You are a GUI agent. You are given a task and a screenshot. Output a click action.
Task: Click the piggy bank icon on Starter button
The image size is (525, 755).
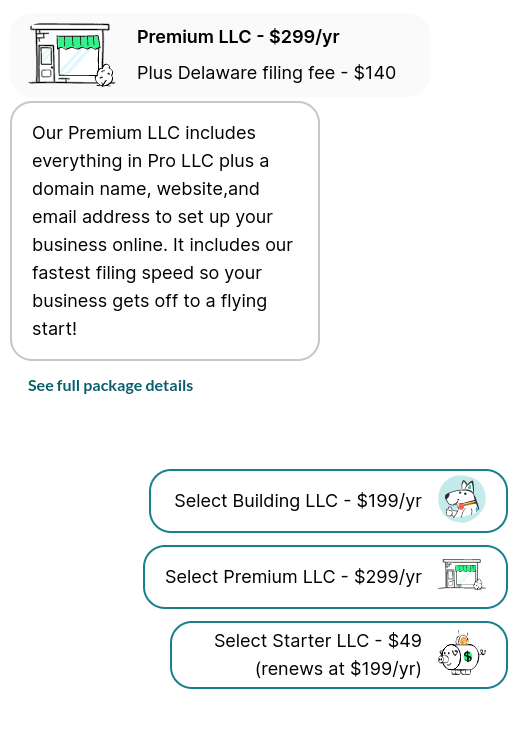coord(461,653)
